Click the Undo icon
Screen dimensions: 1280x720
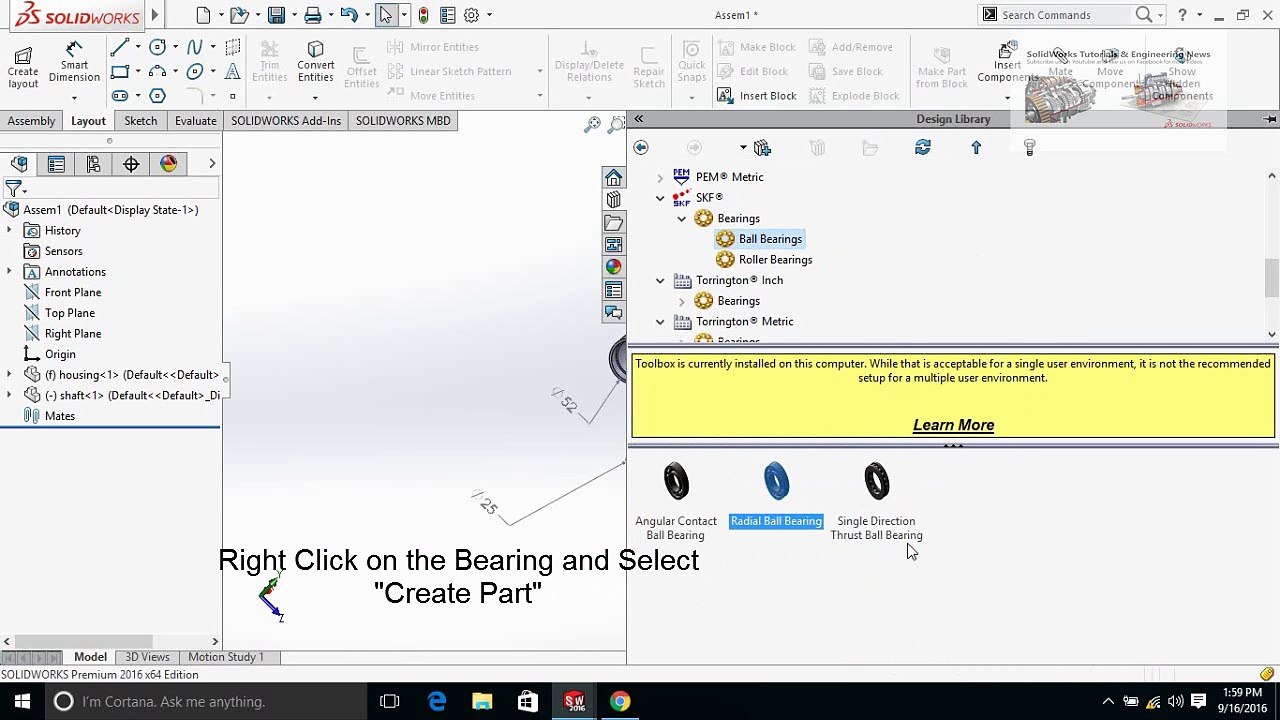(x=348, y=15)
